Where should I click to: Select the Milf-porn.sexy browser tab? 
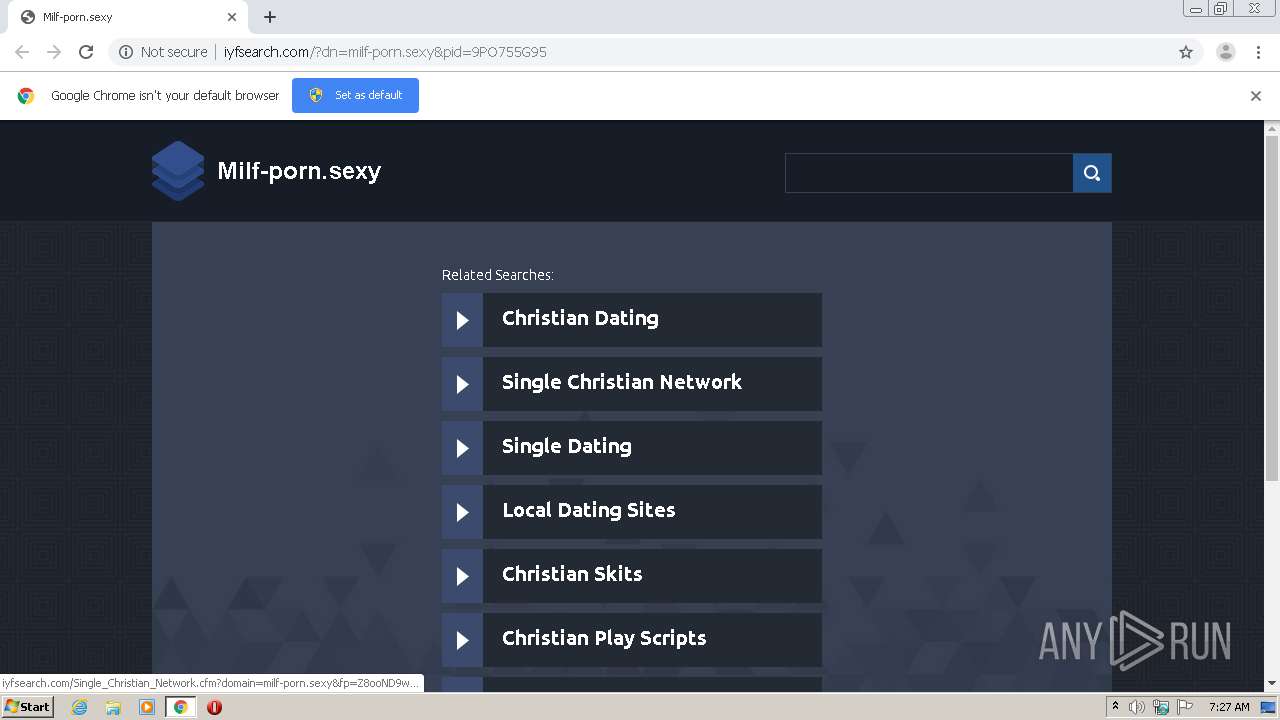[x=130, y=17]
